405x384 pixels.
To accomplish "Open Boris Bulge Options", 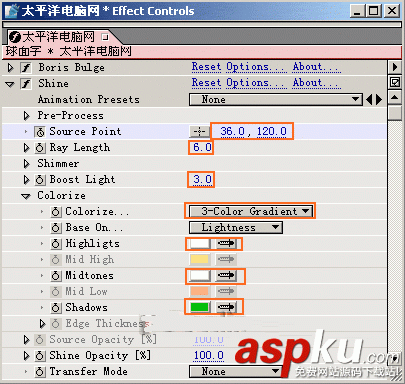I will click(256, 67).
